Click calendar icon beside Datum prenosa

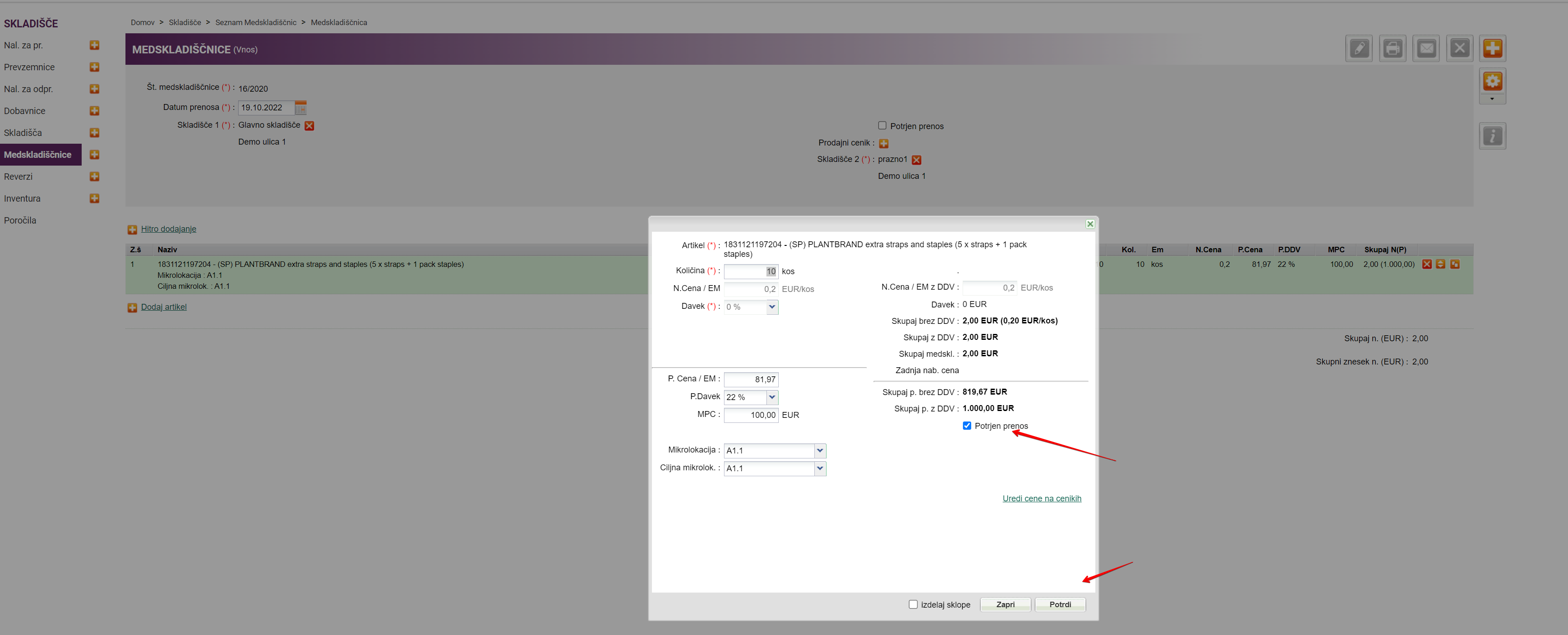click(301, 108)
